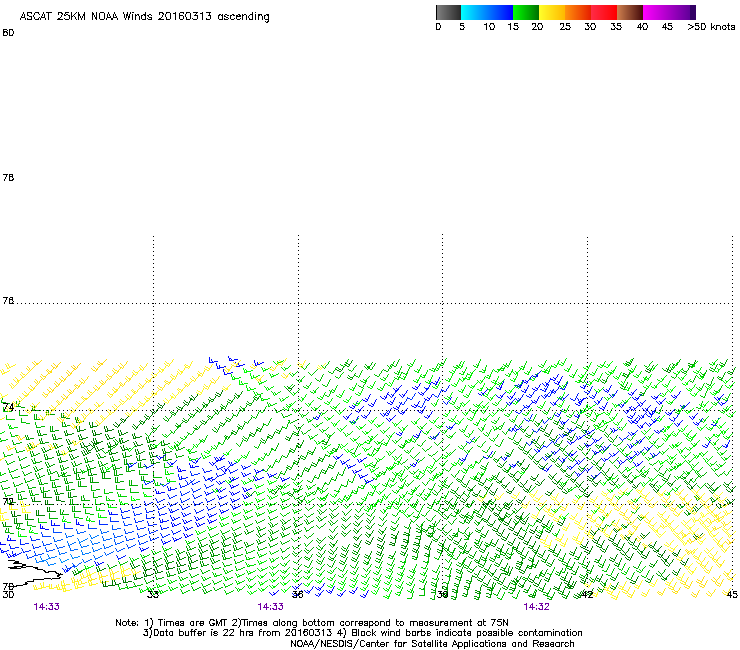The width and height of the screenshot is (740, 650).
Task: Click the "14:33" time label nearest longitude 36
Action: coord(270,607)
